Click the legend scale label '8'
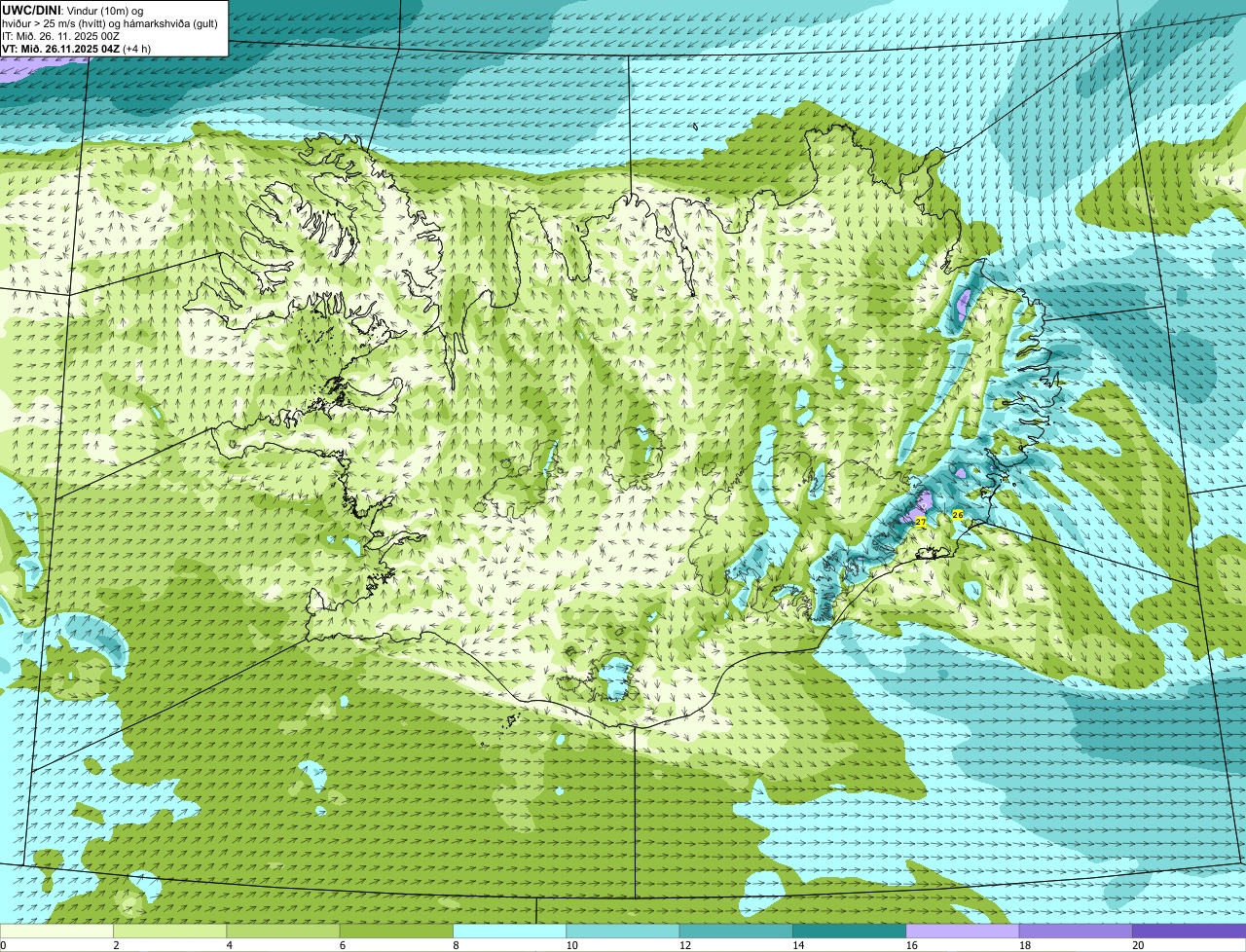The height and width of the screenshot is (952, 1246). 456,945
